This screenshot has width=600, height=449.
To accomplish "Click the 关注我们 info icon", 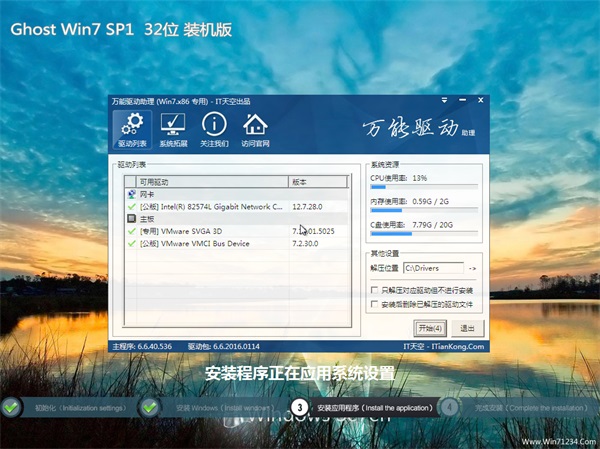I will (214, 126).
